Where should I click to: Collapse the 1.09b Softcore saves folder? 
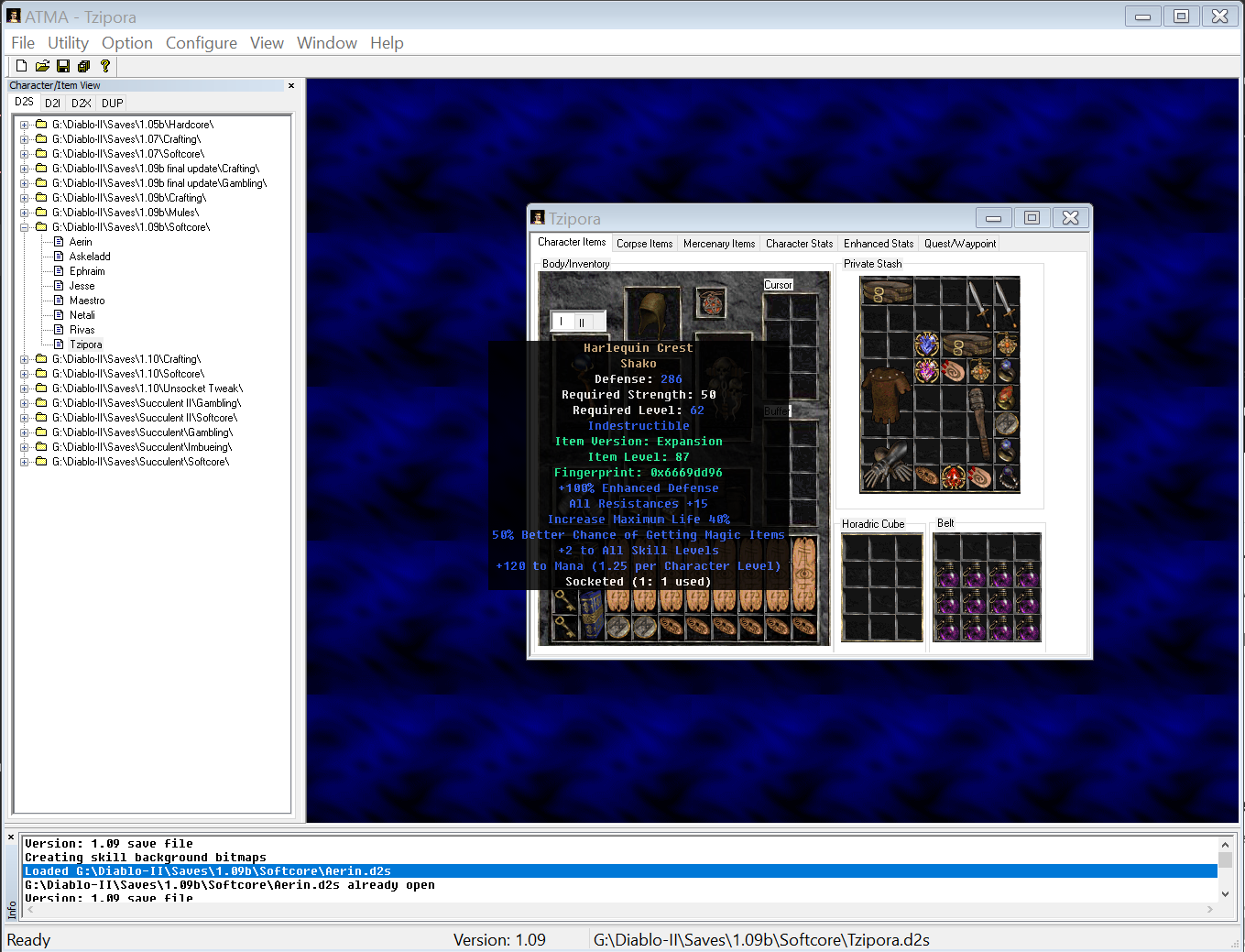(x=25, y=227)
